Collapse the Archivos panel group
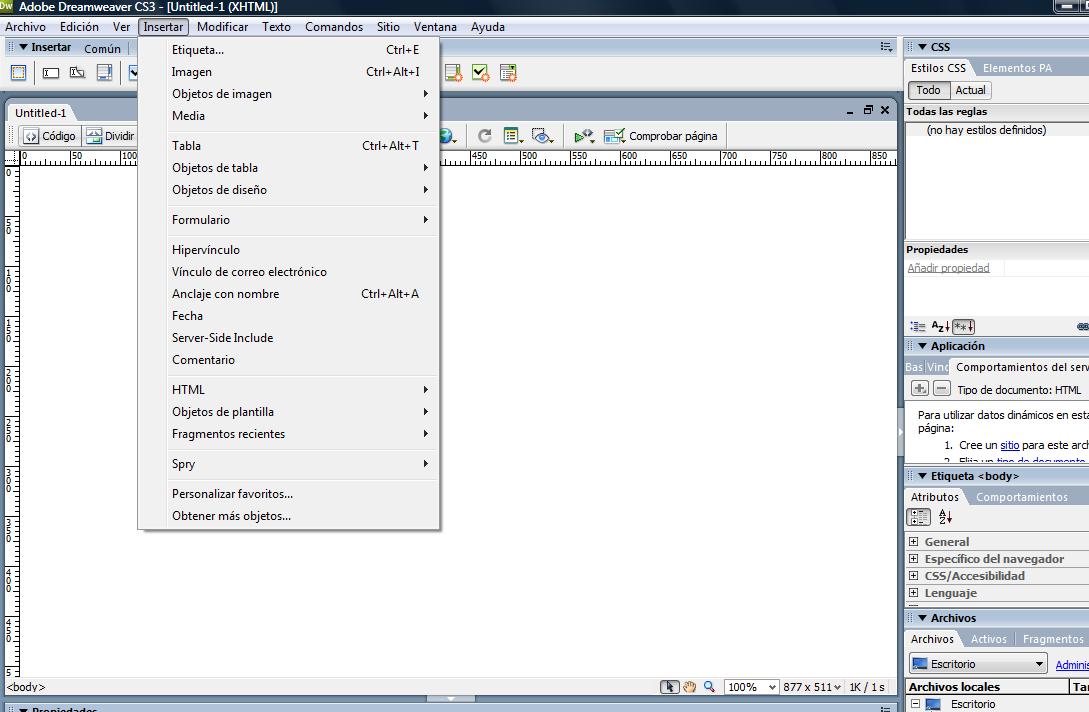Image resolution: width=1089 pixels, height=712 pixels. click(922, 618)
